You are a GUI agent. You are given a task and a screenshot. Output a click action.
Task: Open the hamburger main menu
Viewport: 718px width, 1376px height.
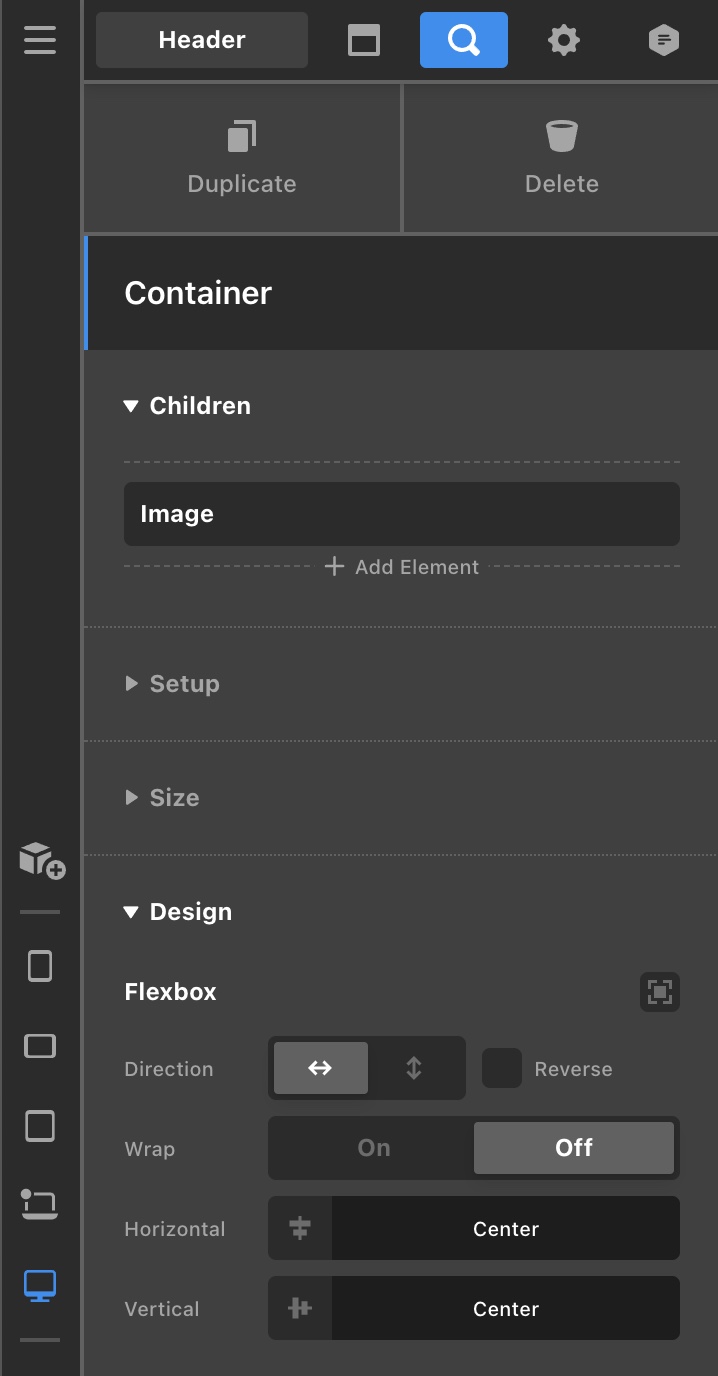point(40,40)
